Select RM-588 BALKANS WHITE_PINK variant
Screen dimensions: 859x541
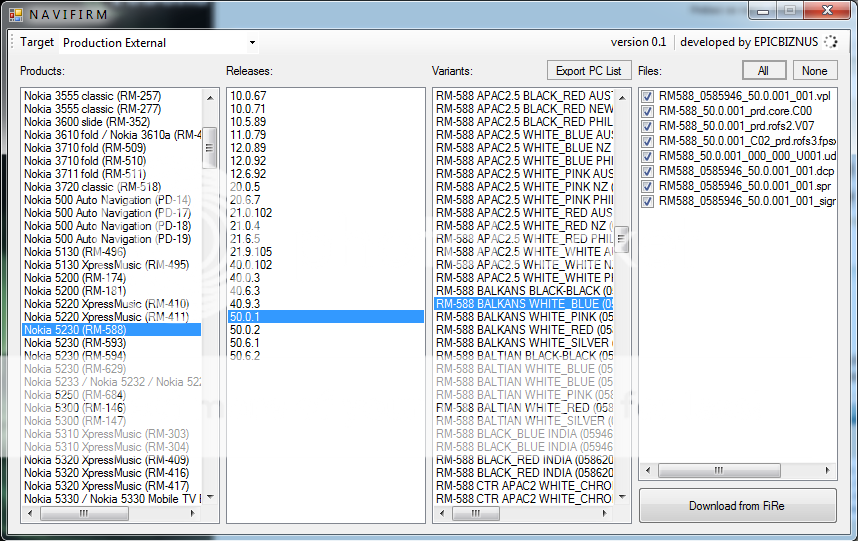click(524, 316)
